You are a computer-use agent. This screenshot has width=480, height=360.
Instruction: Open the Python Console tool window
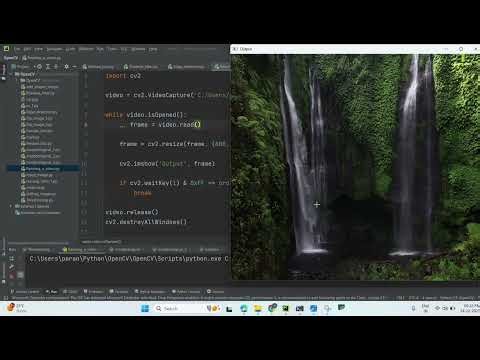point(186,292)
